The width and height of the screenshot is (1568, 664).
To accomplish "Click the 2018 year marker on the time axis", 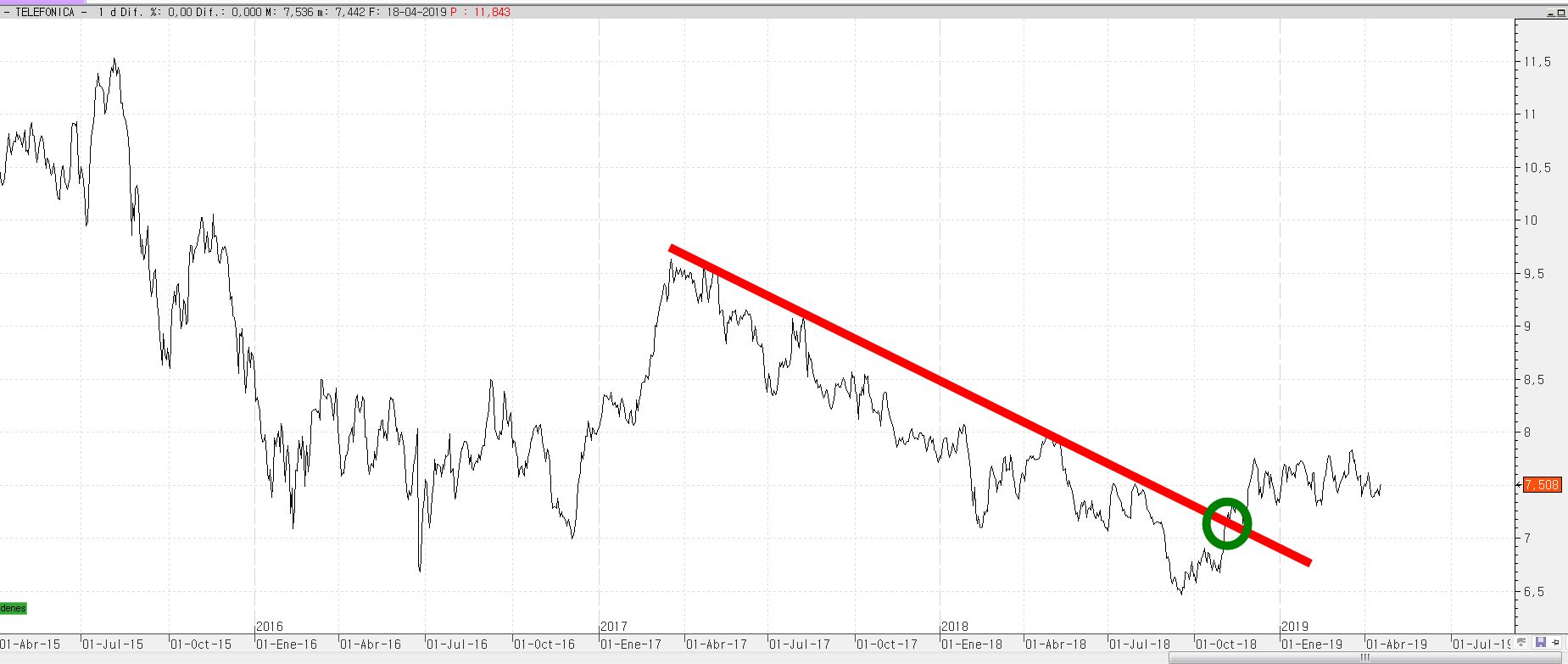I will (x=955, y=627).
